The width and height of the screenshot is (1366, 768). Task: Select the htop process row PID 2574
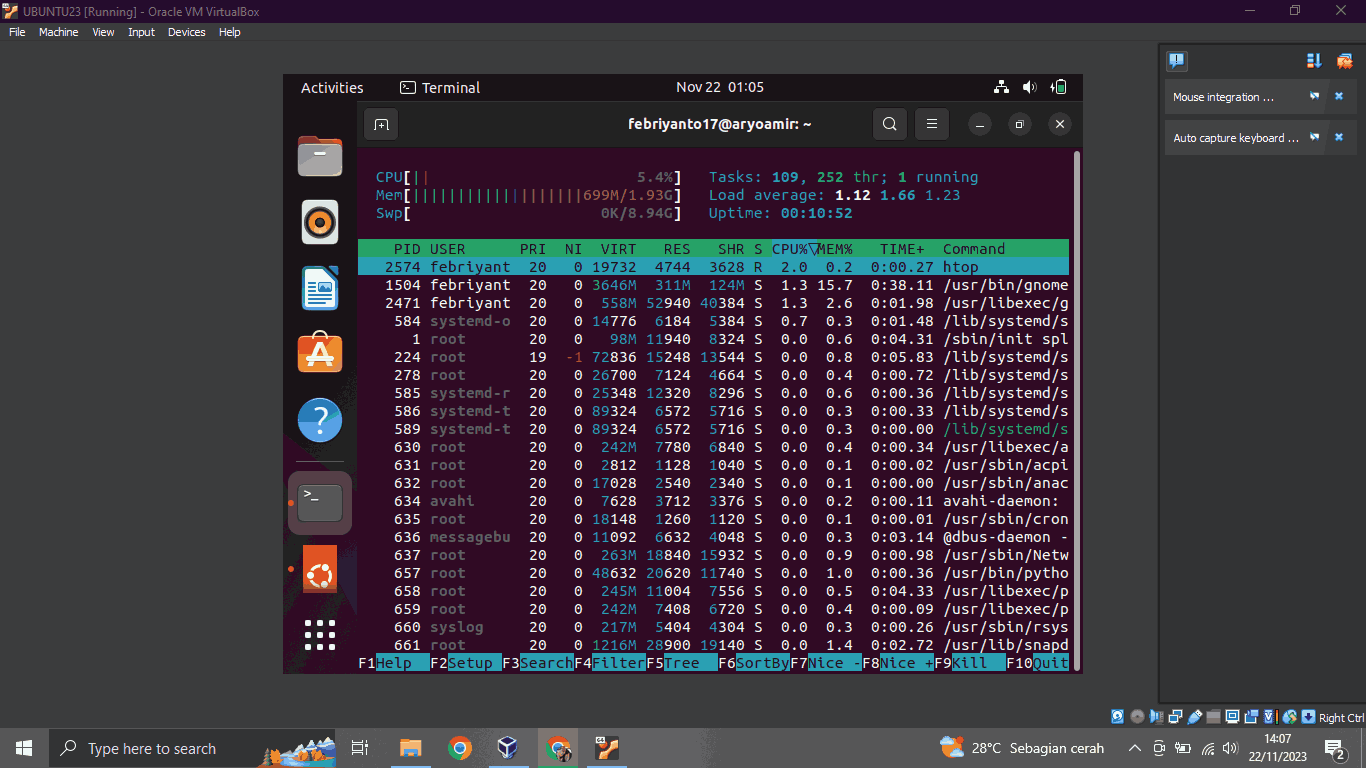[713, 267]
